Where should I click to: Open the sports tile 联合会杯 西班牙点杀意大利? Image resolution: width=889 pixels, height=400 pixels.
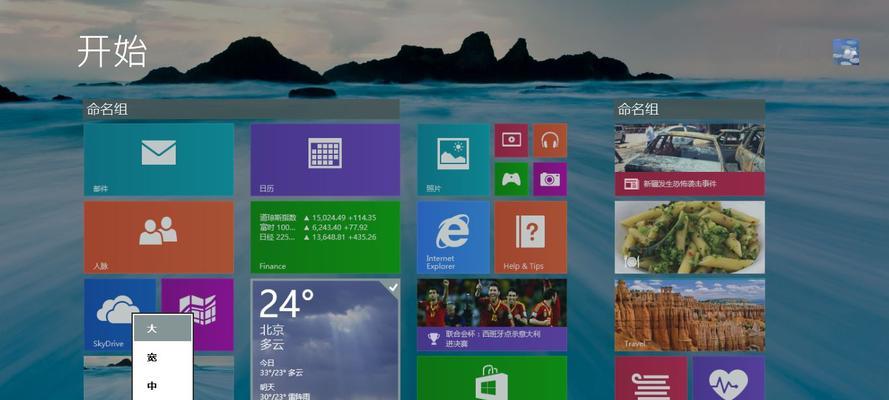[492, 315]
